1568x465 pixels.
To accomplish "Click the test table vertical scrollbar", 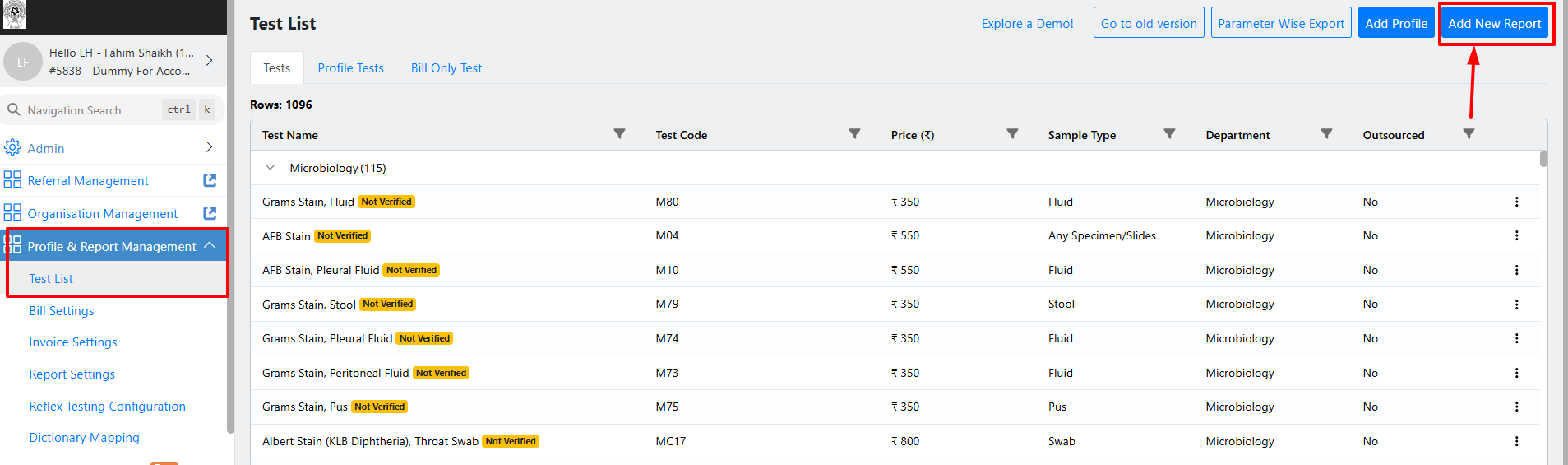I will [x=1543, y=158].
